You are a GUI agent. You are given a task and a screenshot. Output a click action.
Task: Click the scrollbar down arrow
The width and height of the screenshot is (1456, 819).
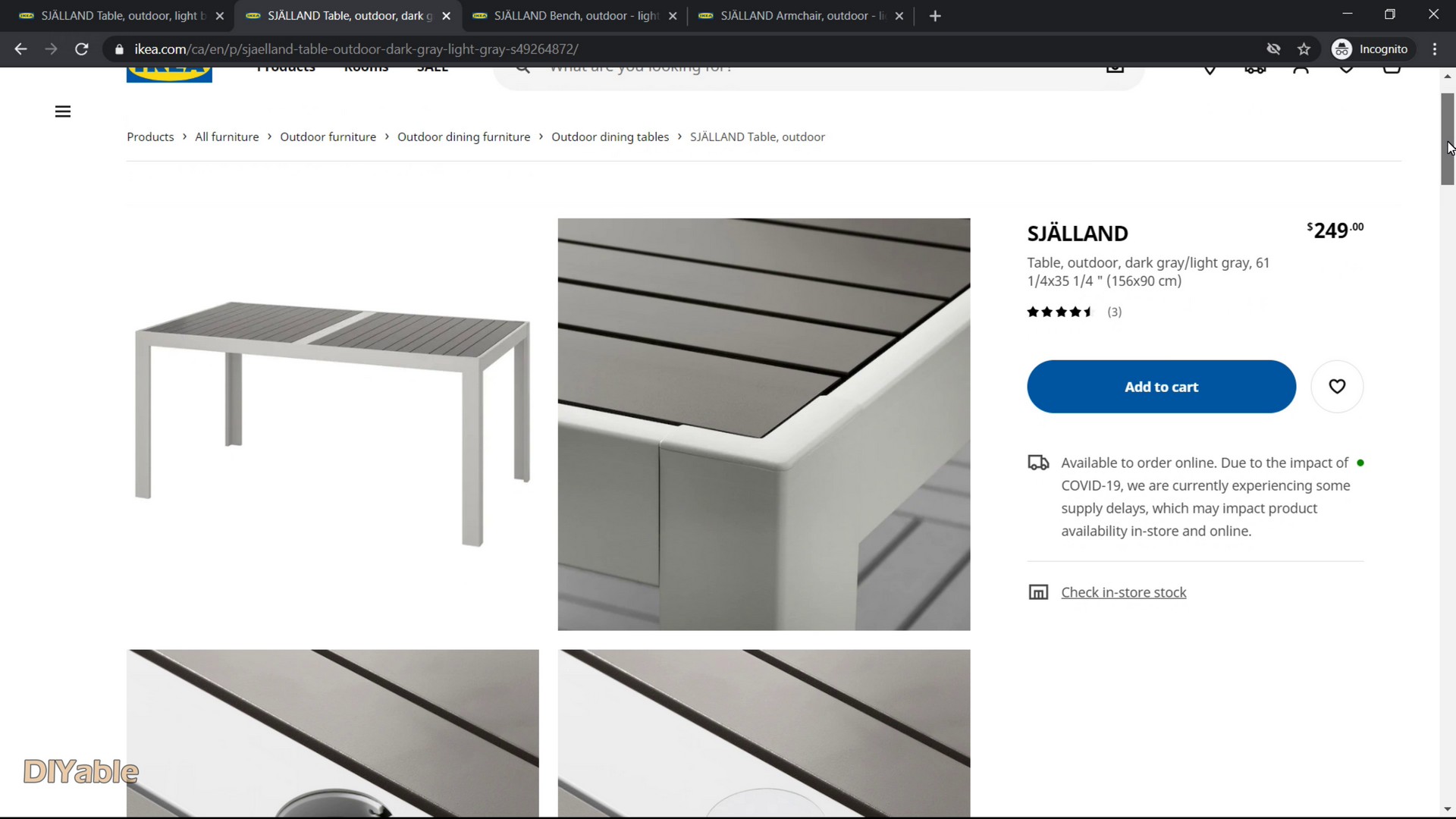point(1447,809)
